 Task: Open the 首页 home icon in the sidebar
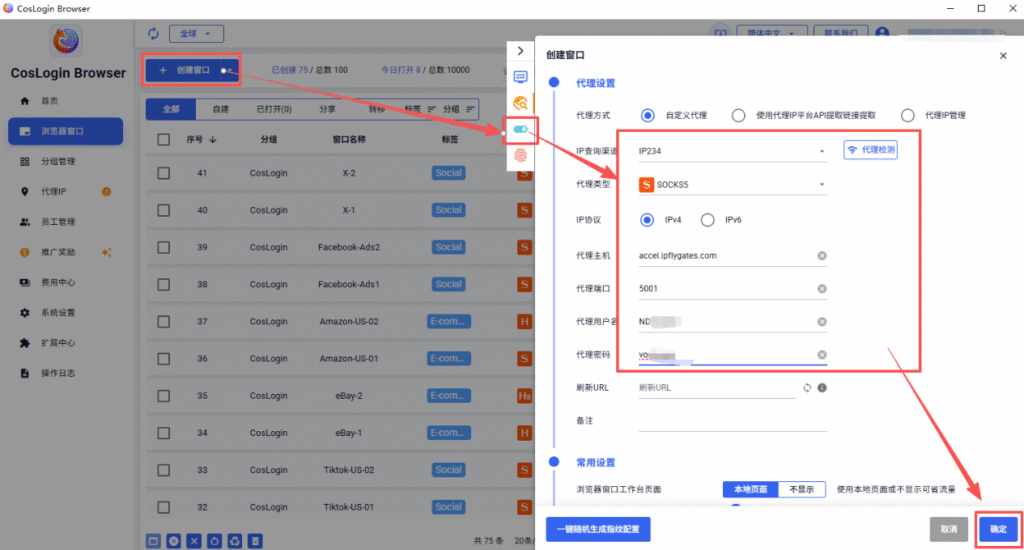(x=25, y=101)
